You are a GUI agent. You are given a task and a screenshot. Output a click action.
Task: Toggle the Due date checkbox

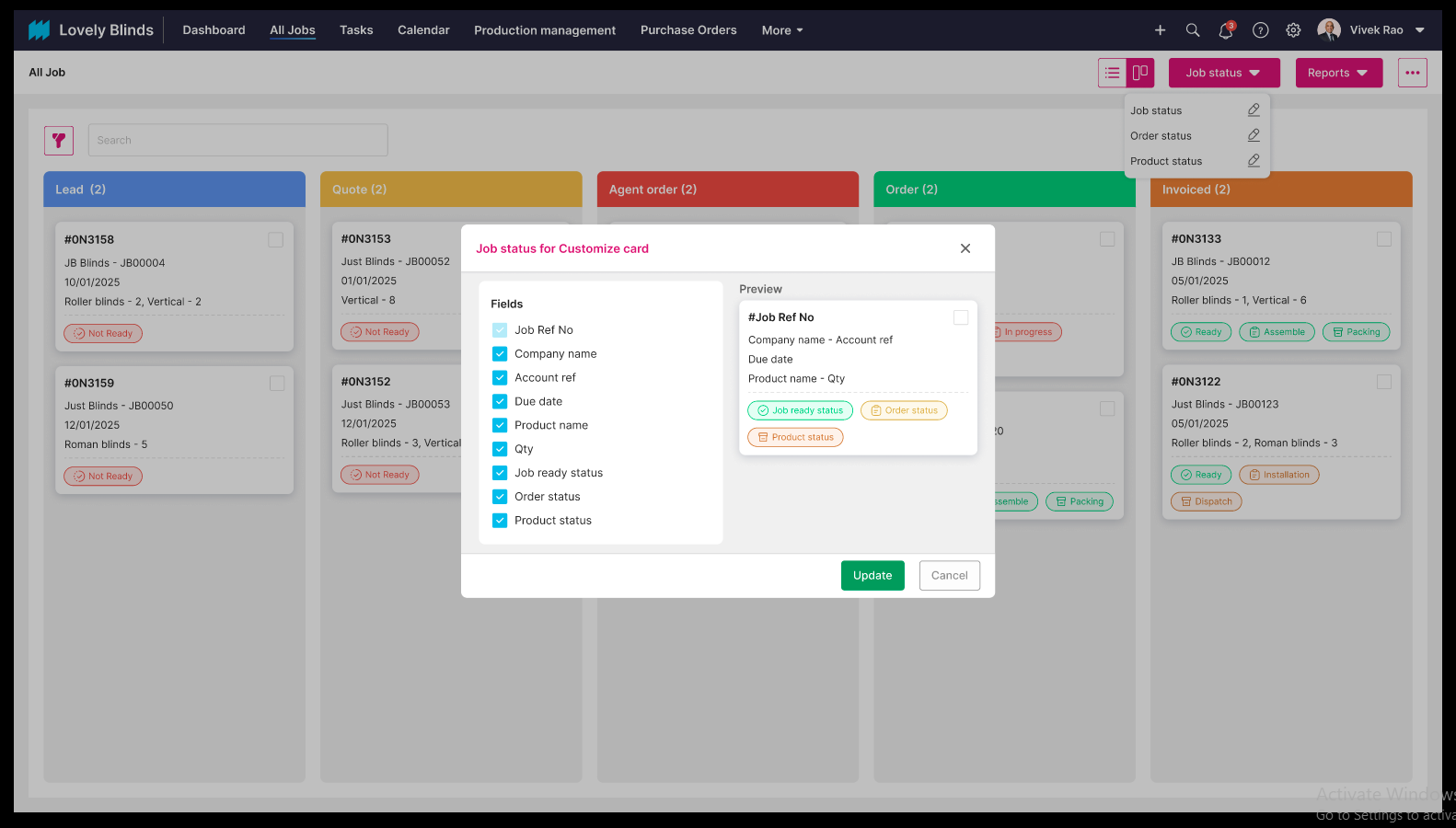500,402
